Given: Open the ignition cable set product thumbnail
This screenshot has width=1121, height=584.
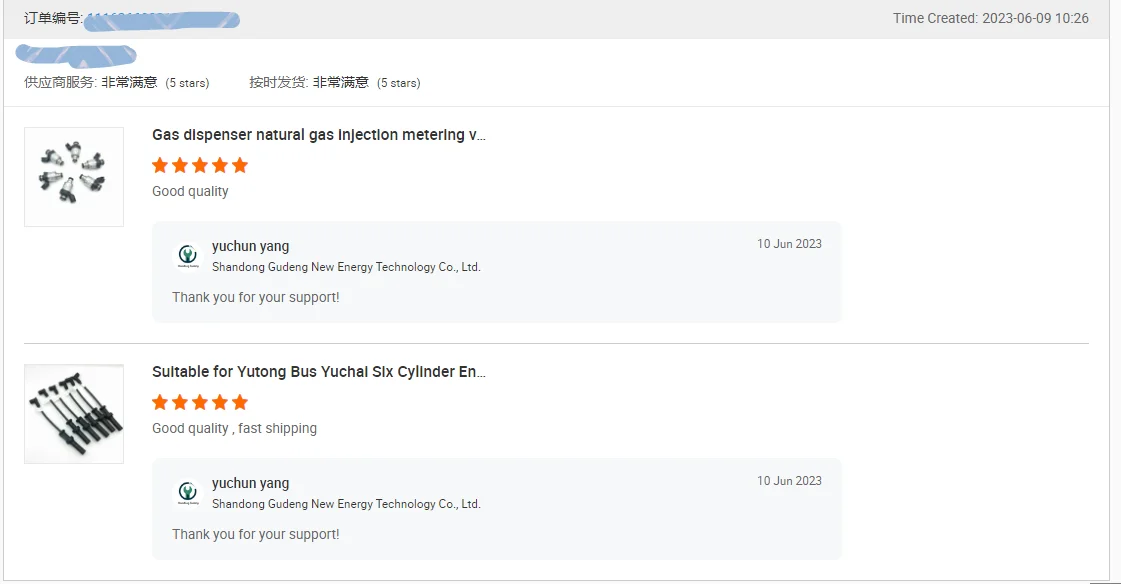Looking at the screenshot, I should [74, 413].
